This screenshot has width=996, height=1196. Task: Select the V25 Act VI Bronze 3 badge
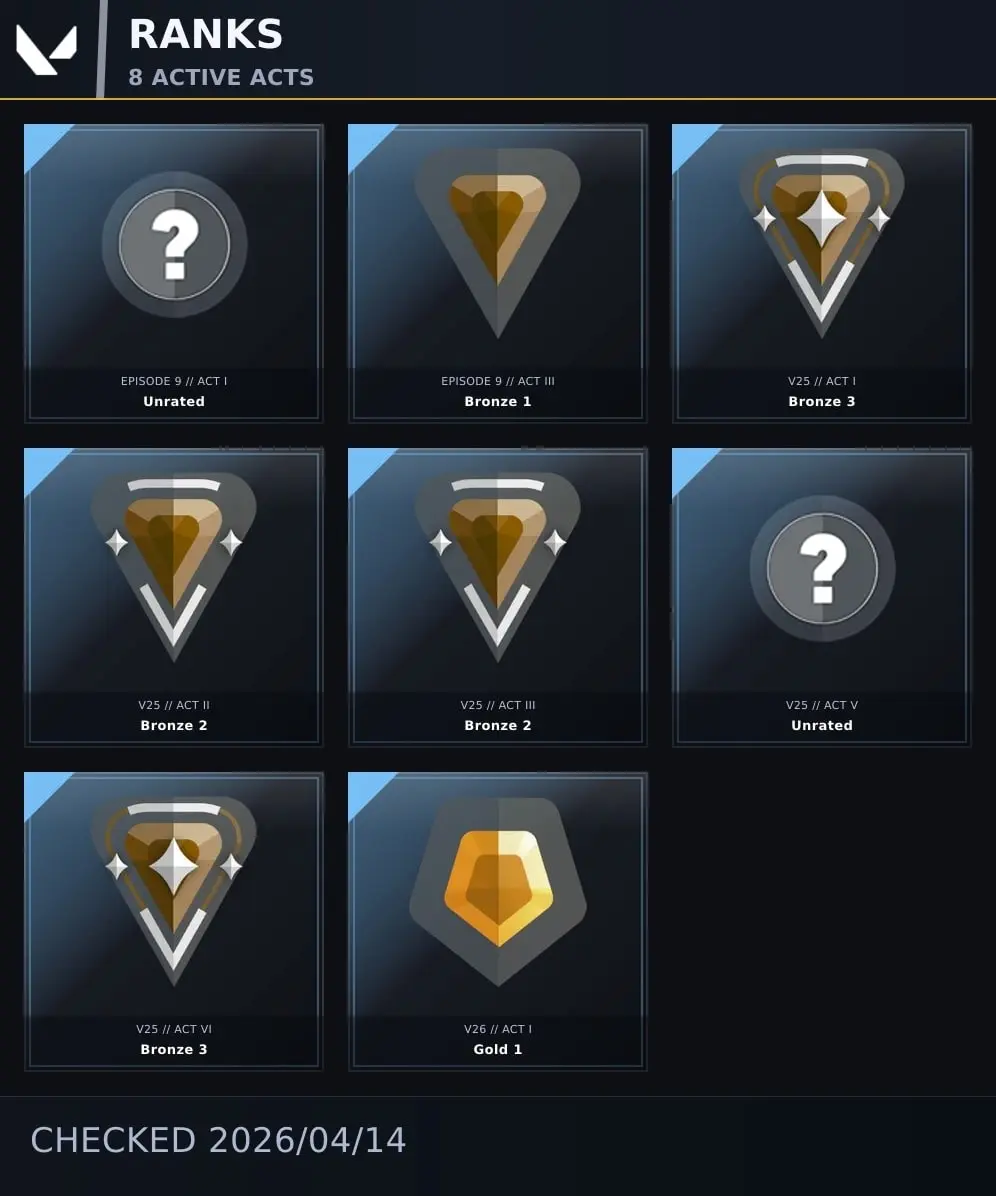[x=174, y=892]
